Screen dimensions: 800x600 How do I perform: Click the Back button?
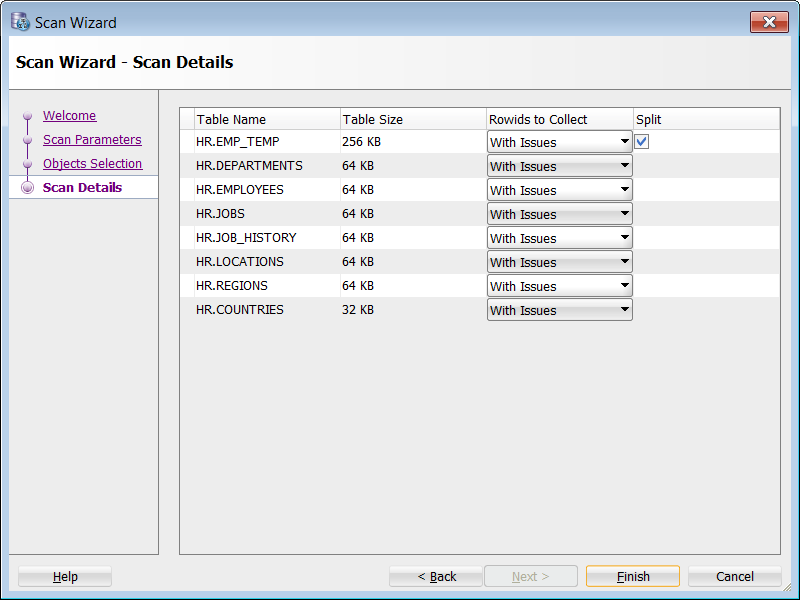coord(436,576)
